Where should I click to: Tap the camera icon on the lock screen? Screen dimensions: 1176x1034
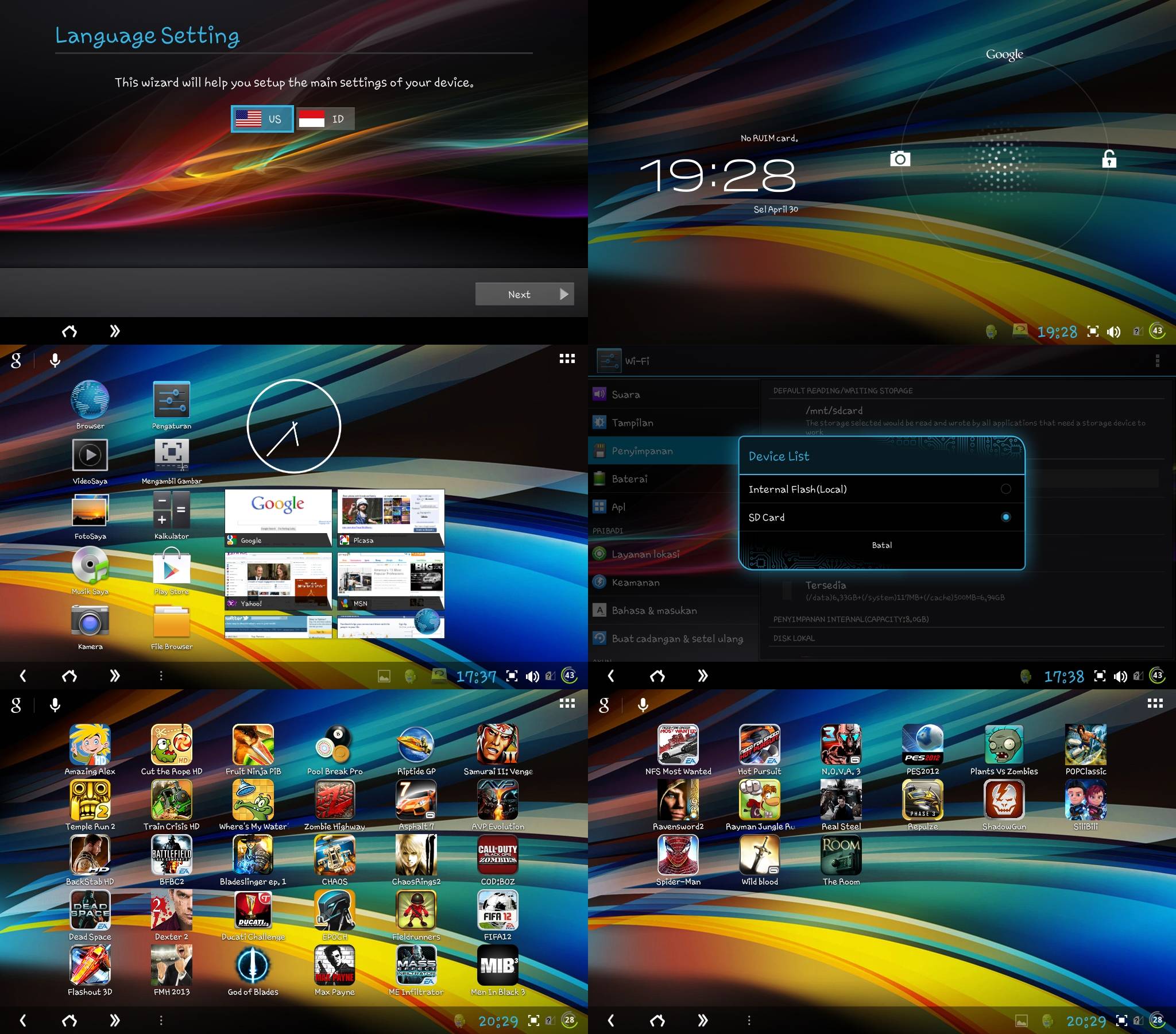(900, 159)
